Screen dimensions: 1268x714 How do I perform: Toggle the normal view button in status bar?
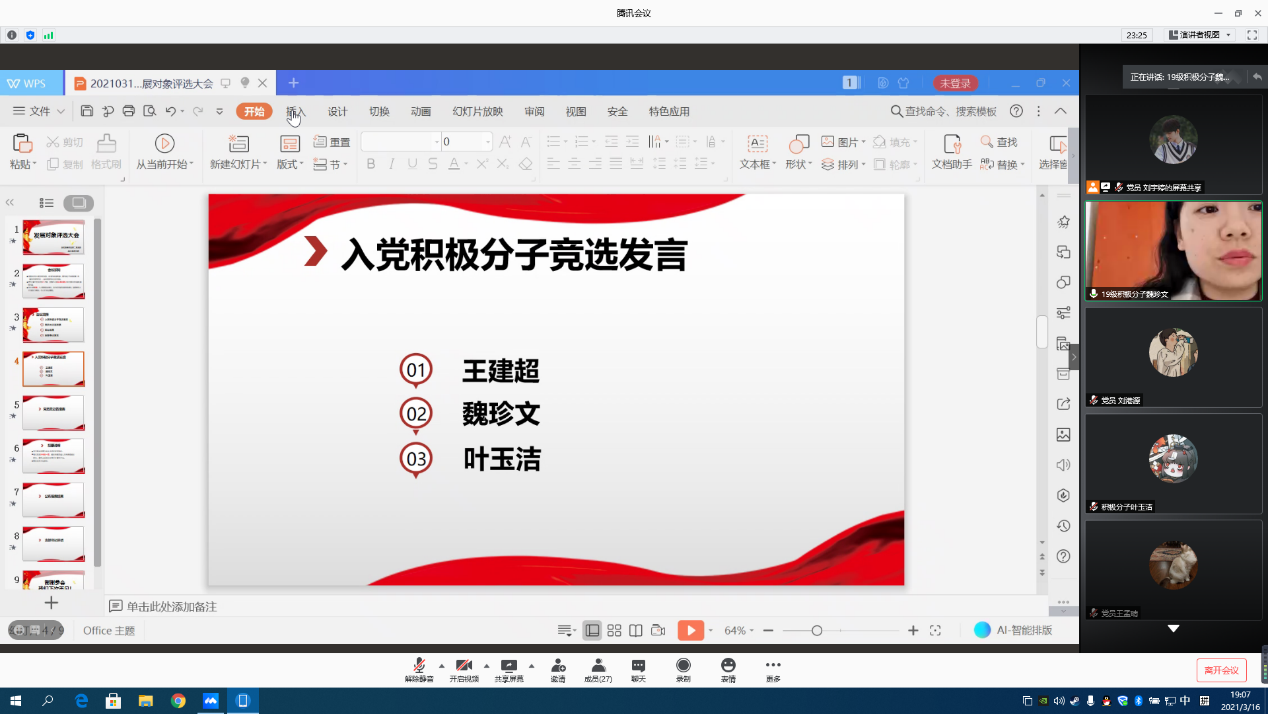[593, 630]
